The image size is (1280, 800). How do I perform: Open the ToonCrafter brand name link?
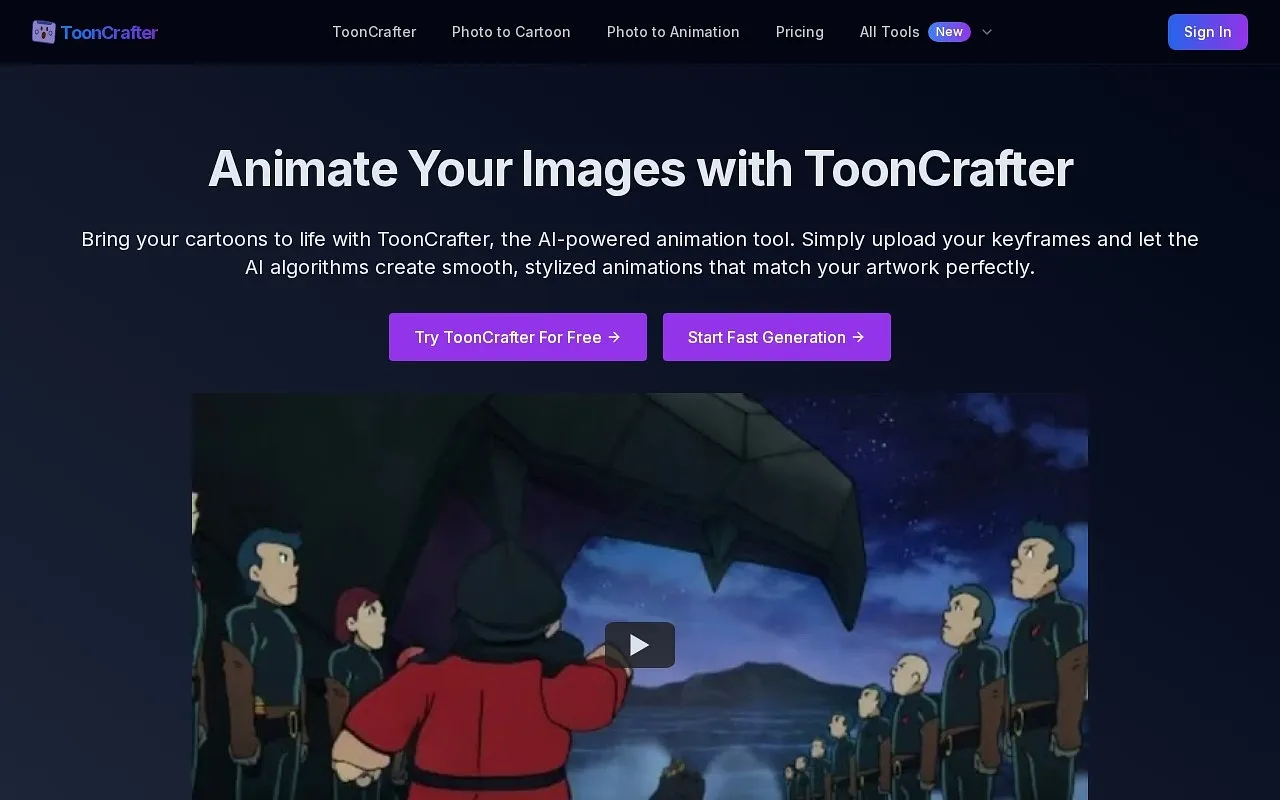[109, 32]
